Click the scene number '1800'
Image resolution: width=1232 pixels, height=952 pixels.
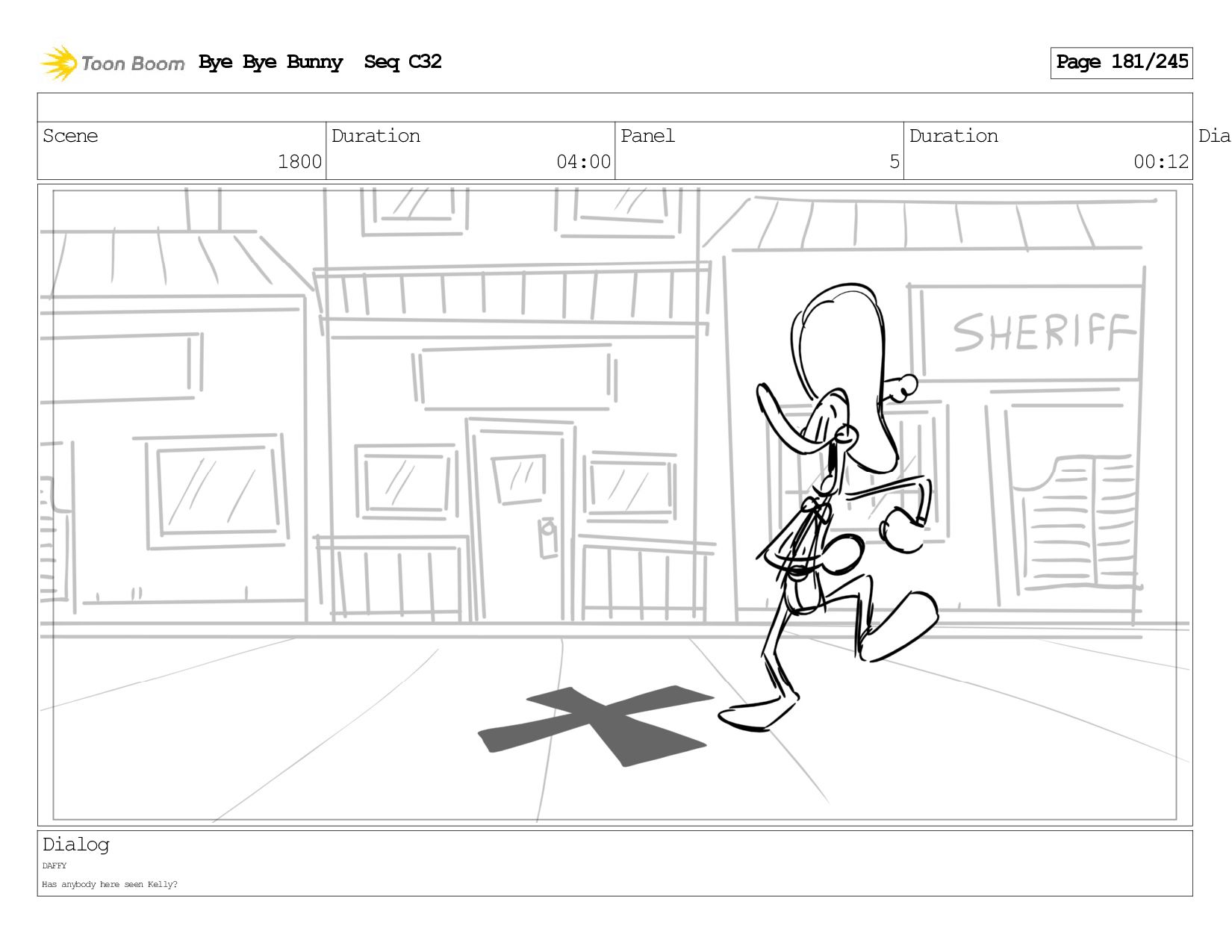tap(299, 162)
